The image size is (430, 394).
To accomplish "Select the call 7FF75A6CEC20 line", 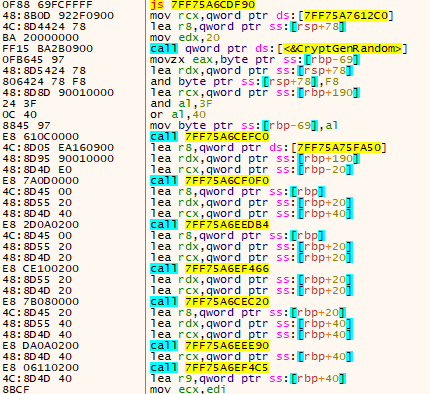I will point(209,302).
